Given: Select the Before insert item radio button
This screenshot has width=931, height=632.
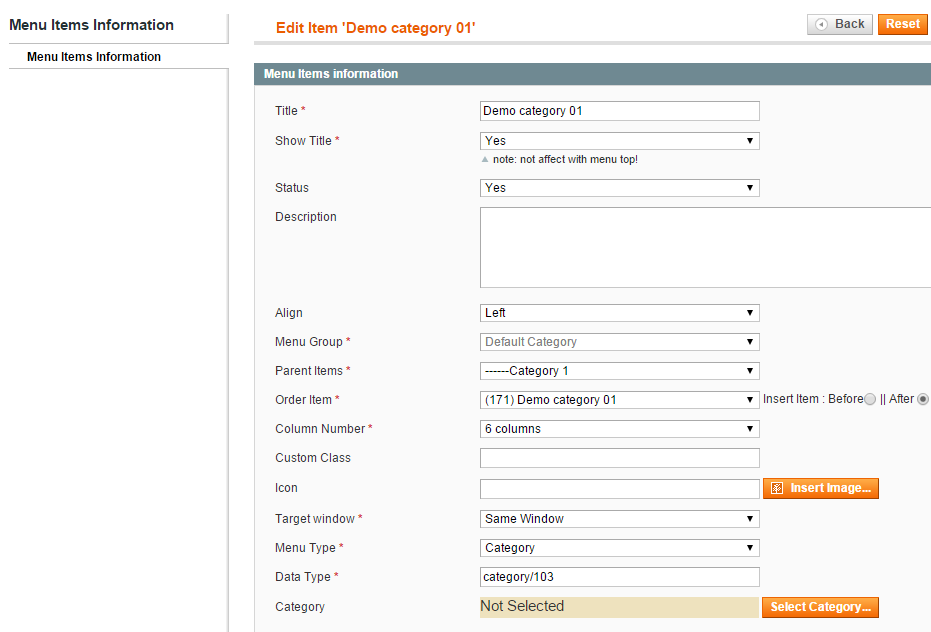Looking at the screenshot, I should click(x=870, y=399).
